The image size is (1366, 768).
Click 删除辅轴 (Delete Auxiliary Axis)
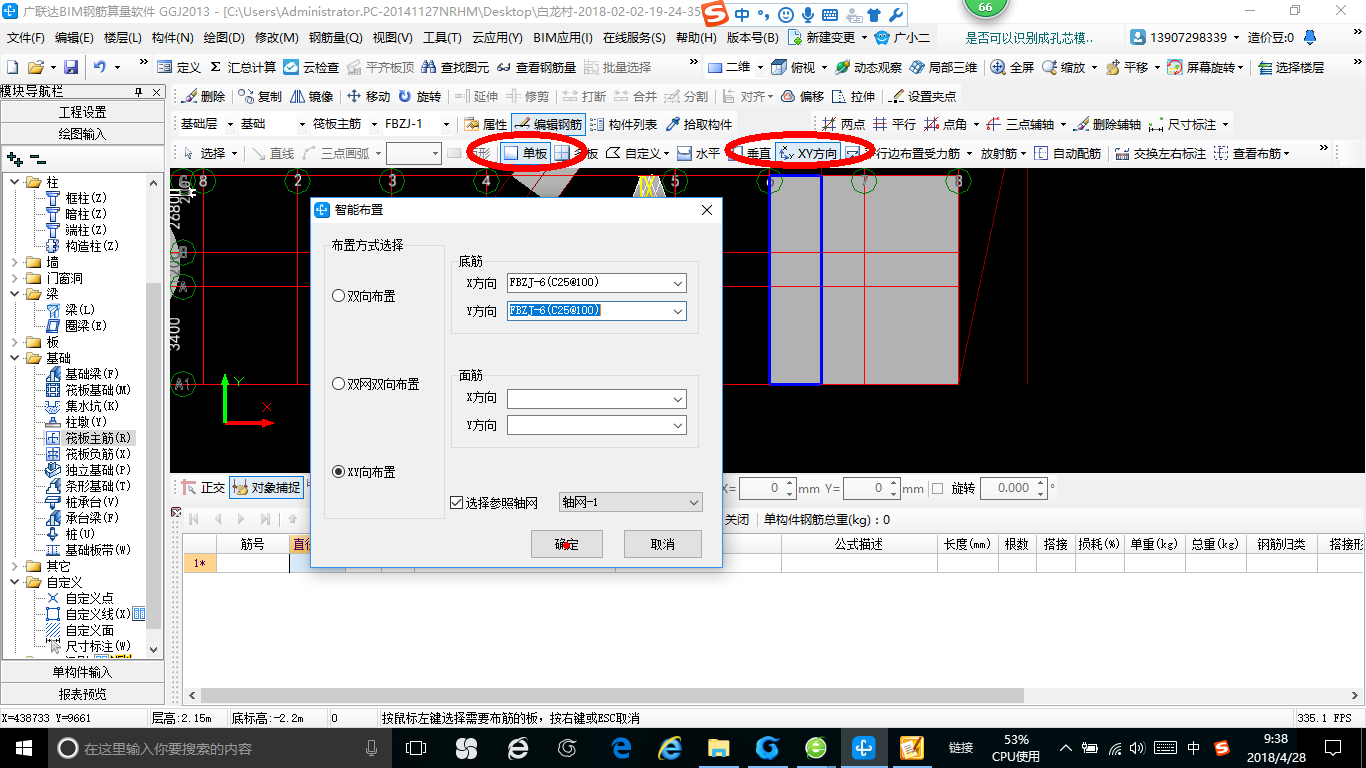(x=1107, y=124)
